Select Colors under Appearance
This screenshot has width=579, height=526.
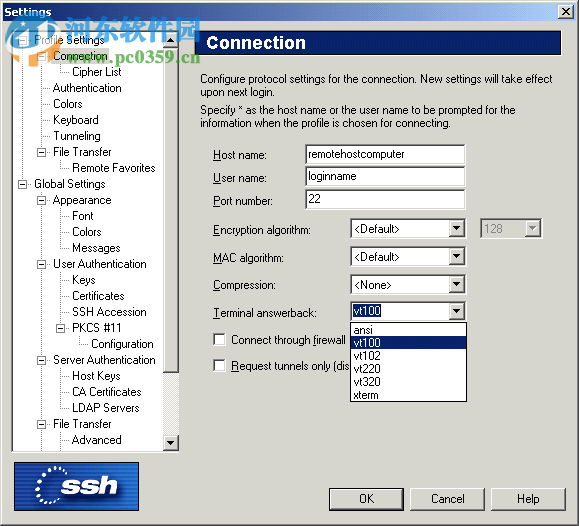pyautogui.click(x=87, y=232)
